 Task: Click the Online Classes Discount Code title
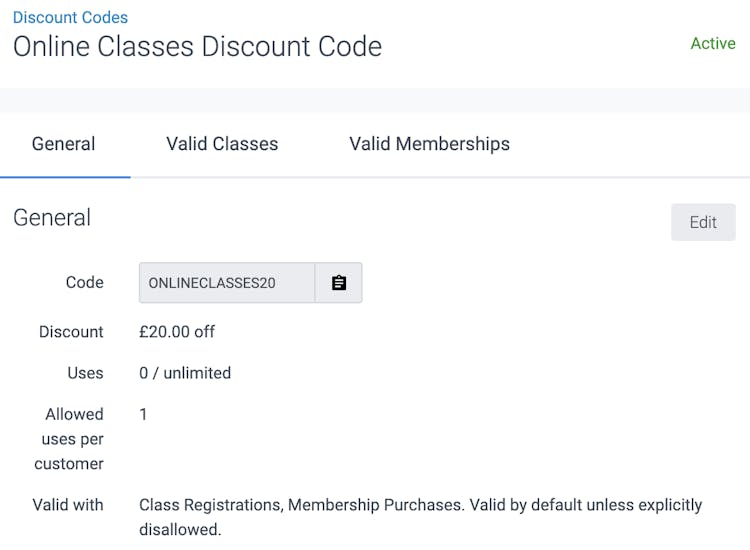[197, 46]
